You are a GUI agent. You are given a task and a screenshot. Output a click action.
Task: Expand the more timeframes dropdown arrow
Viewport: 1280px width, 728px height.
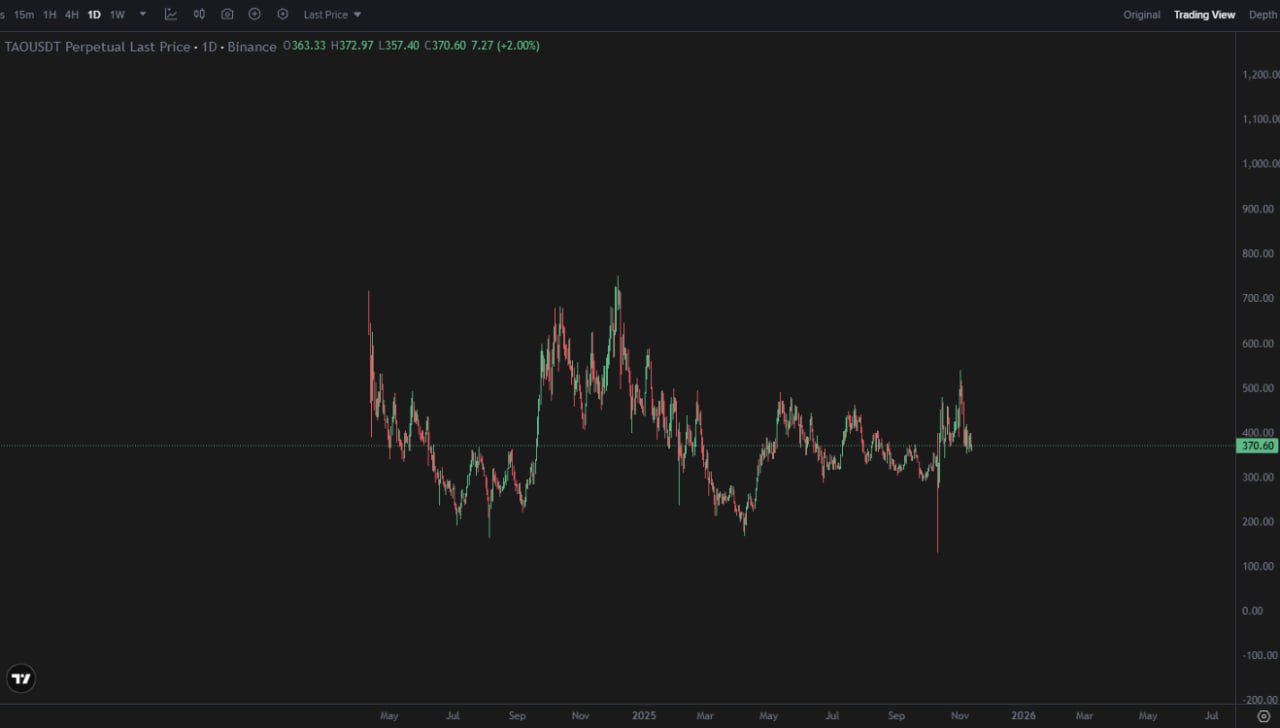pos(143,14)
